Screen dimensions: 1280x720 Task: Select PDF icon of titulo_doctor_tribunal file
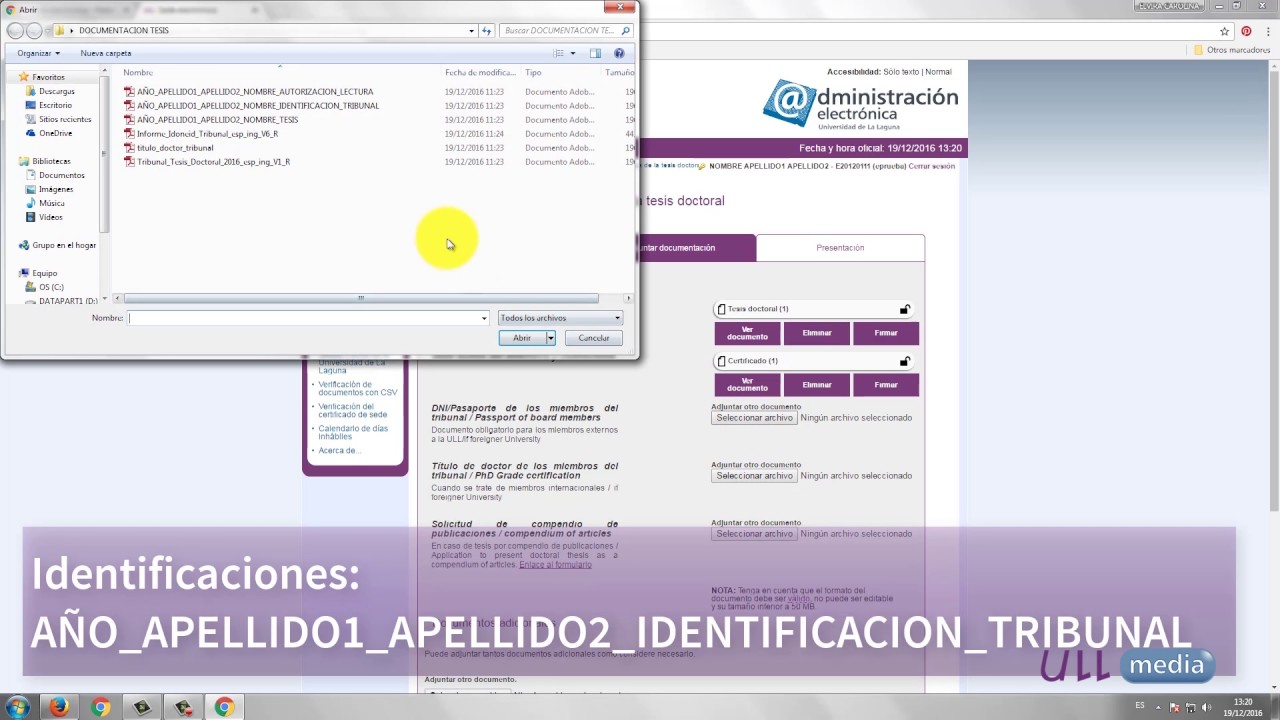pyautogui.click(x=129, y=147)
